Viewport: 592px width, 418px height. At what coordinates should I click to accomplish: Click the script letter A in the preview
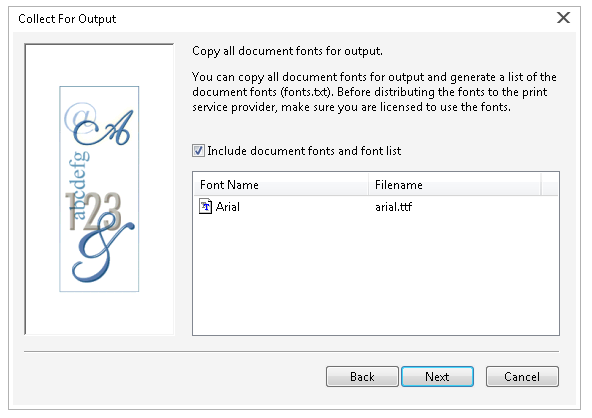click(105, 128)
